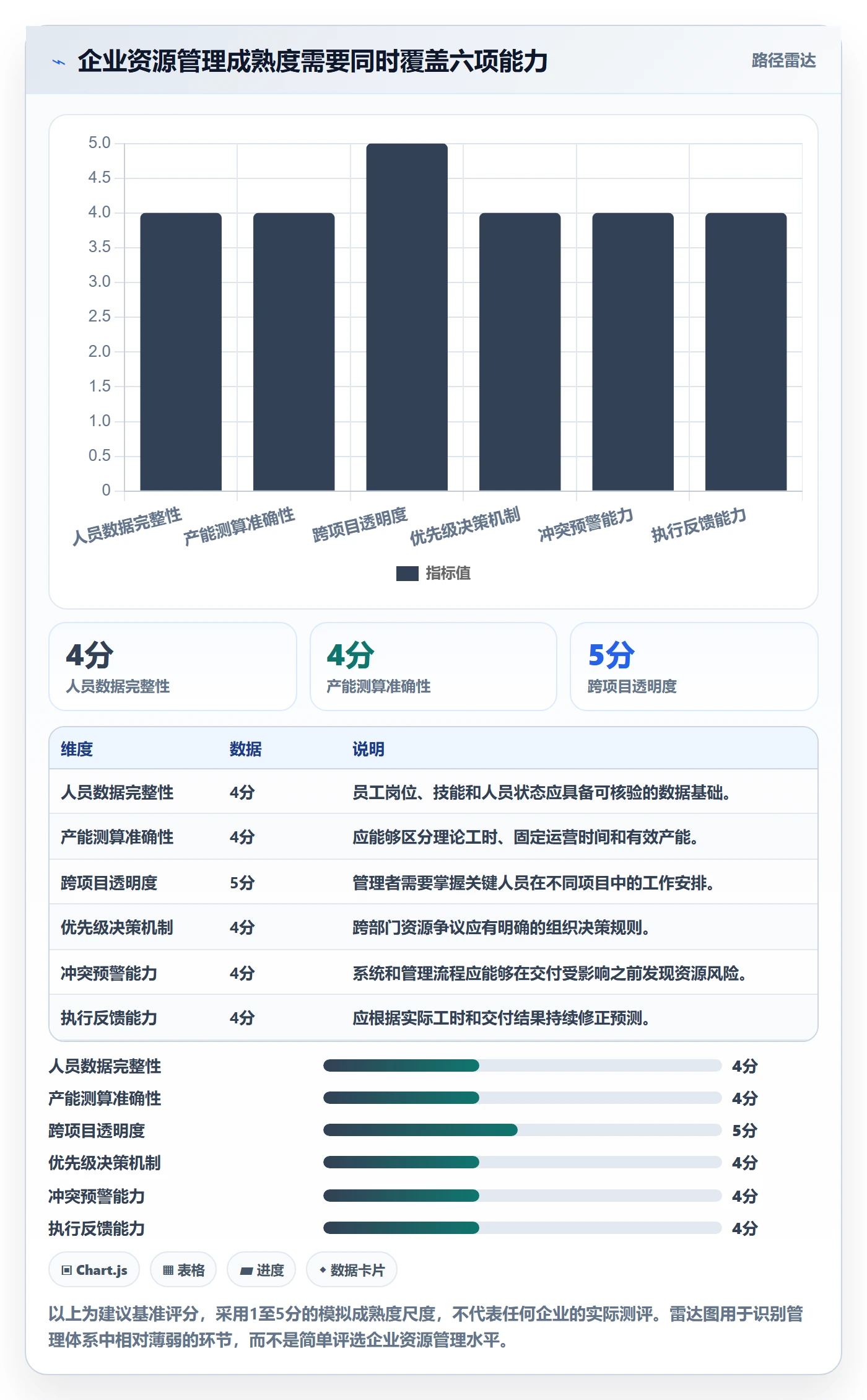Click the 产能测算准确性 progress bar
The width and height of the screenshot is (867, 1400).
point(522,1098)
